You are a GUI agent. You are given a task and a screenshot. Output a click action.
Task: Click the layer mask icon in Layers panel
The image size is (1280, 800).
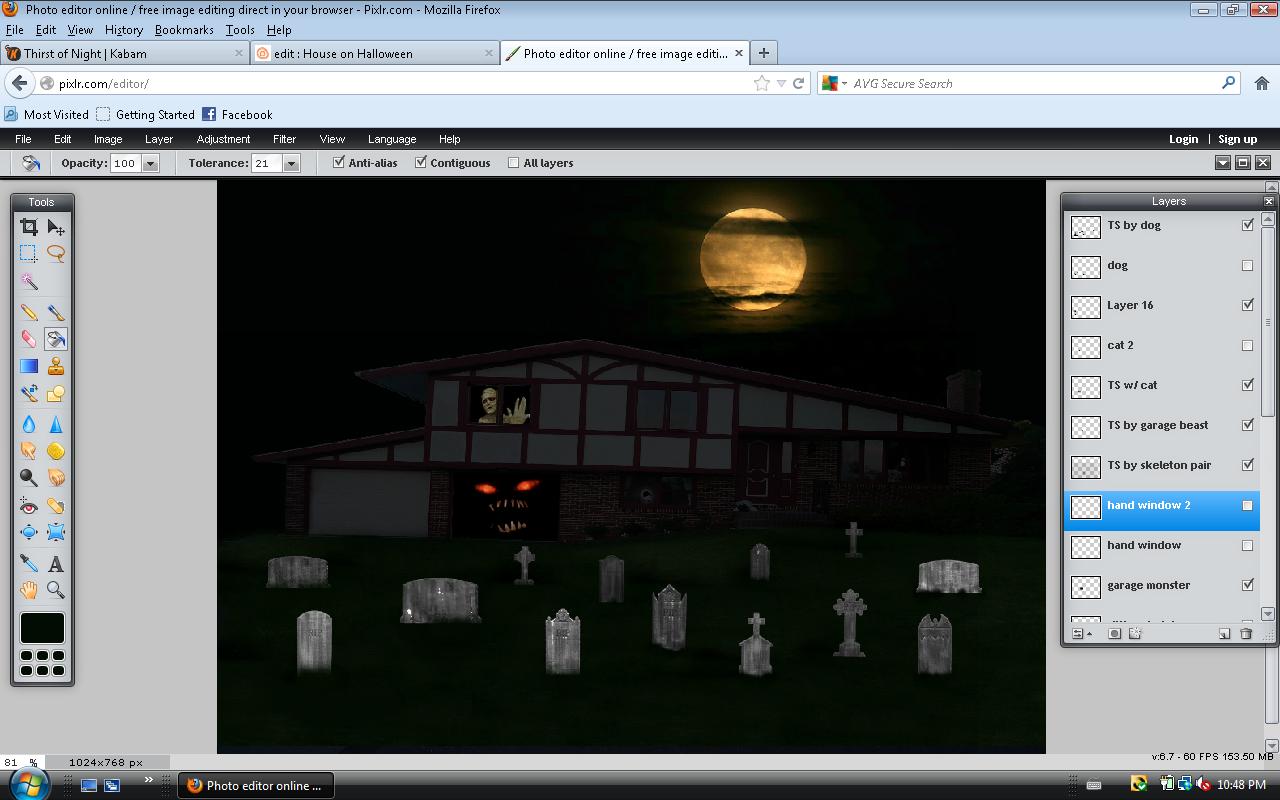coord(1114,633)
